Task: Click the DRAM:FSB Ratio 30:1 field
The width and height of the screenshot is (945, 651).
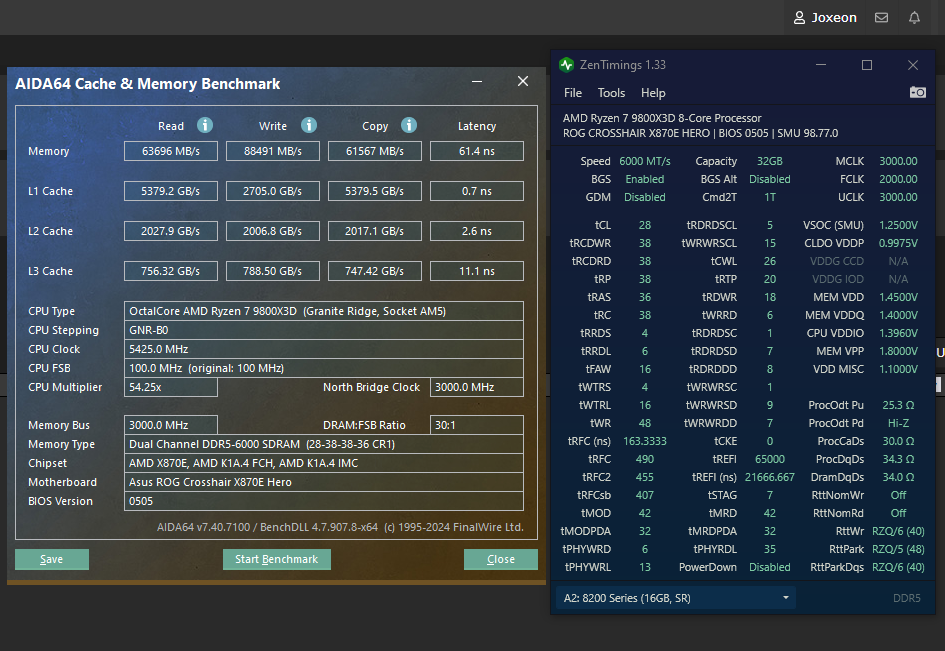Action: pyautogui.click(x=477, y=425)
